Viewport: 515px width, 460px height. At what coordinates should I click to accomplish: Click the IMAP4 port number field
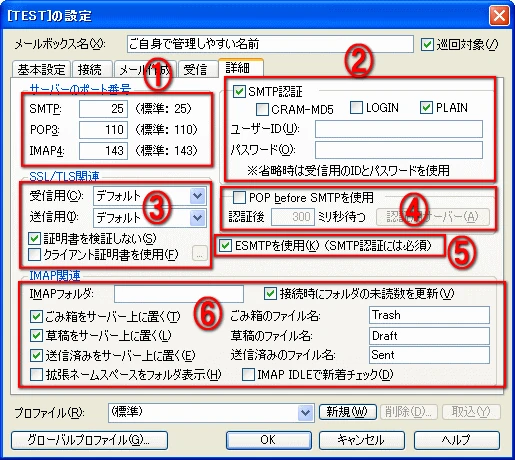103,151
